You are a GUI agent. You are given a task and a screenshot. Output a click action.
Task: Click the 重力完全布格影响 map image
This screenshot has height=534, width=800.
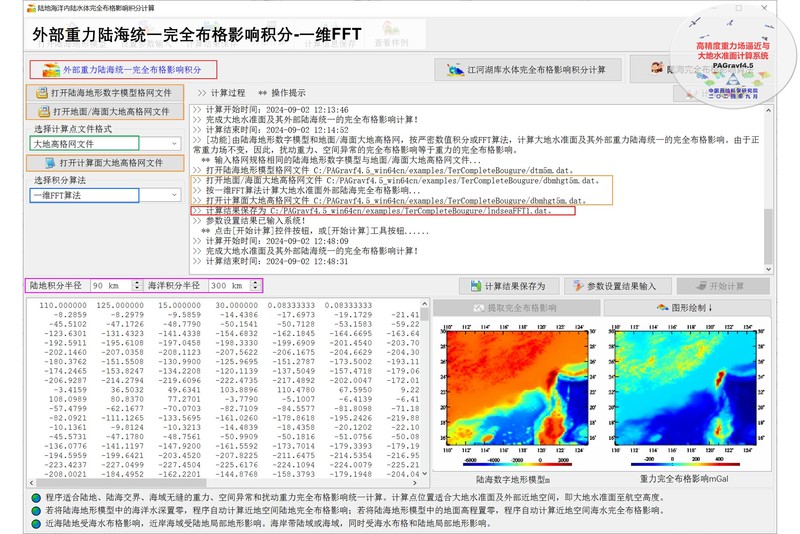pos(685,388)
